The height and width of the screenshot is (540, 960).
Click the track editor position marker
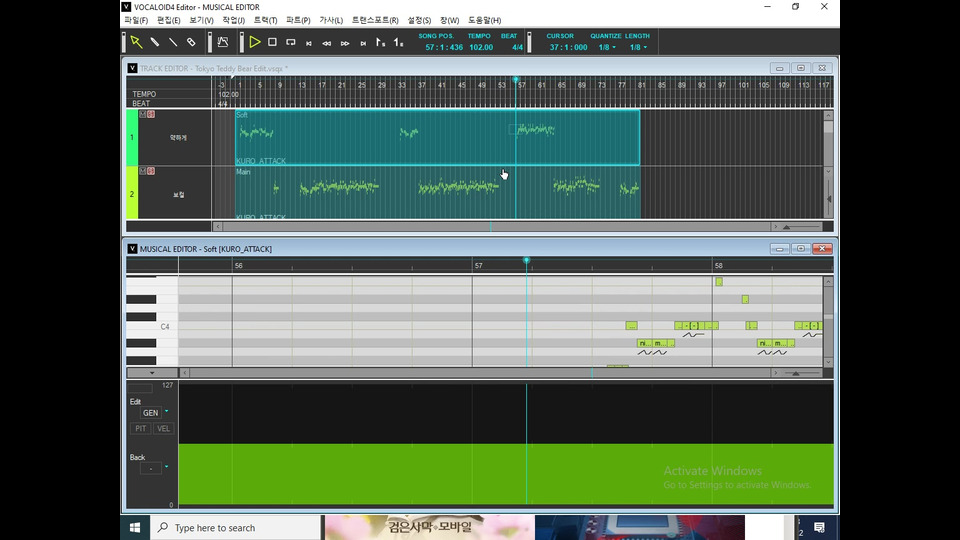pos(516,80)
